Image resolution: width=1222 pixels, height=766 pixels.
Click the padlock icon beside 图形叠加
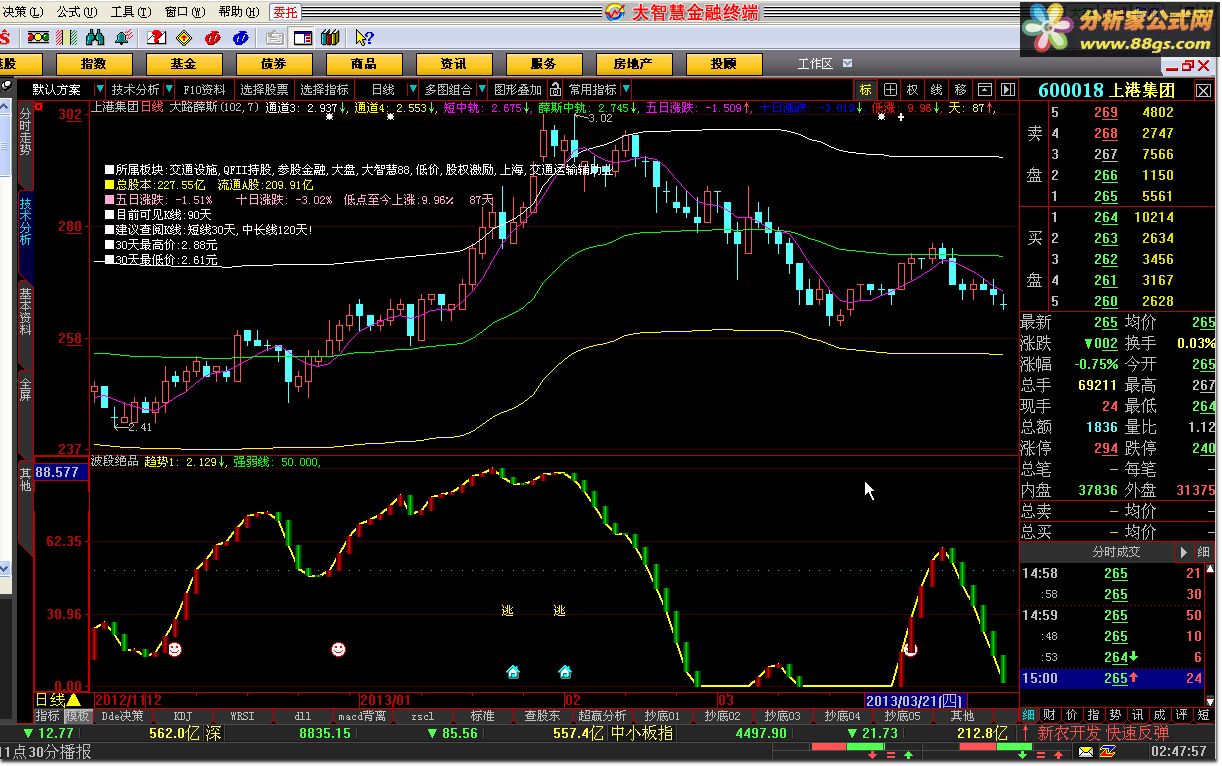click(553, 89)
